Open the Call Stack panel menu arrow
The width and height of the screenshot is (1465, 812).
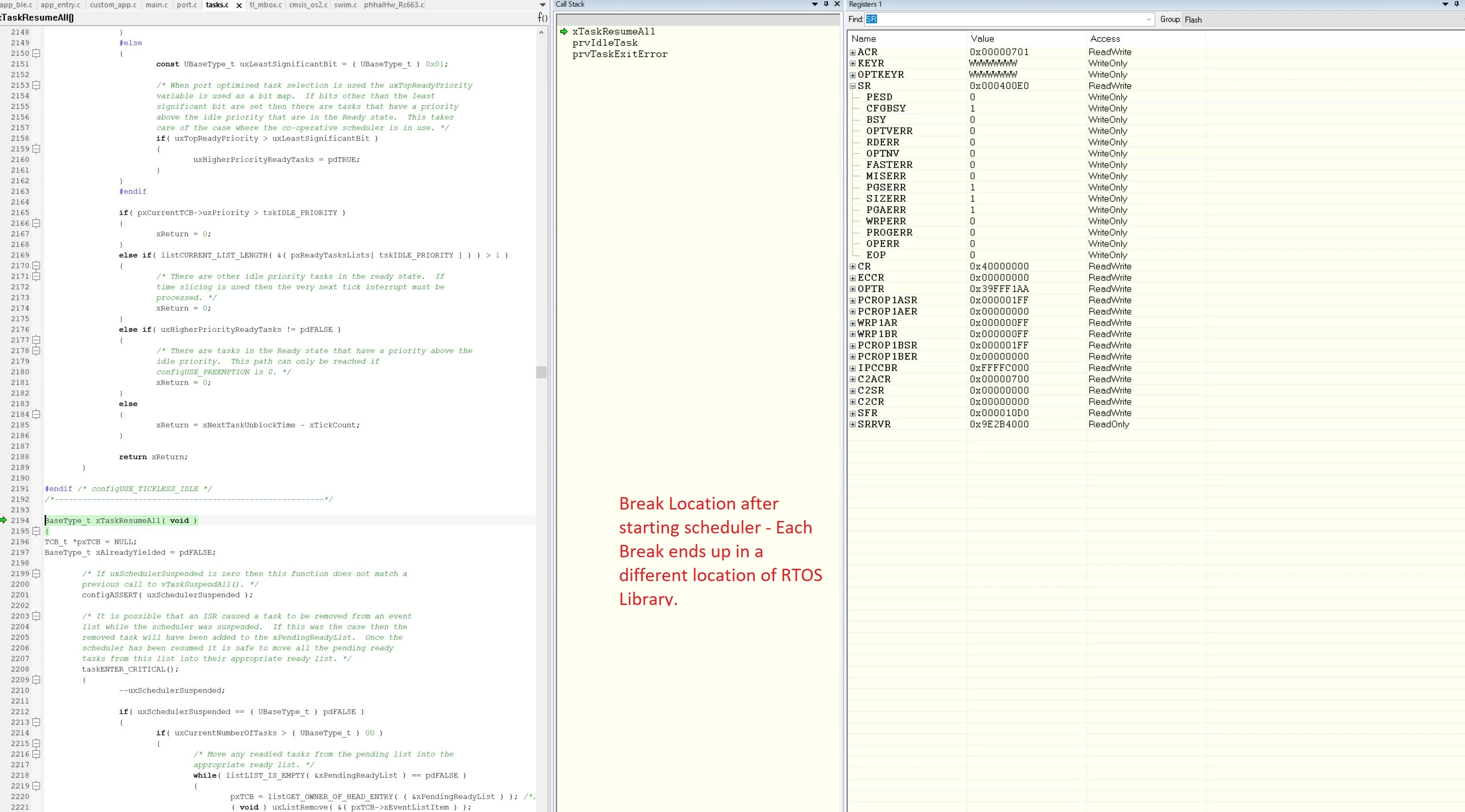click(x=815, y=4)
